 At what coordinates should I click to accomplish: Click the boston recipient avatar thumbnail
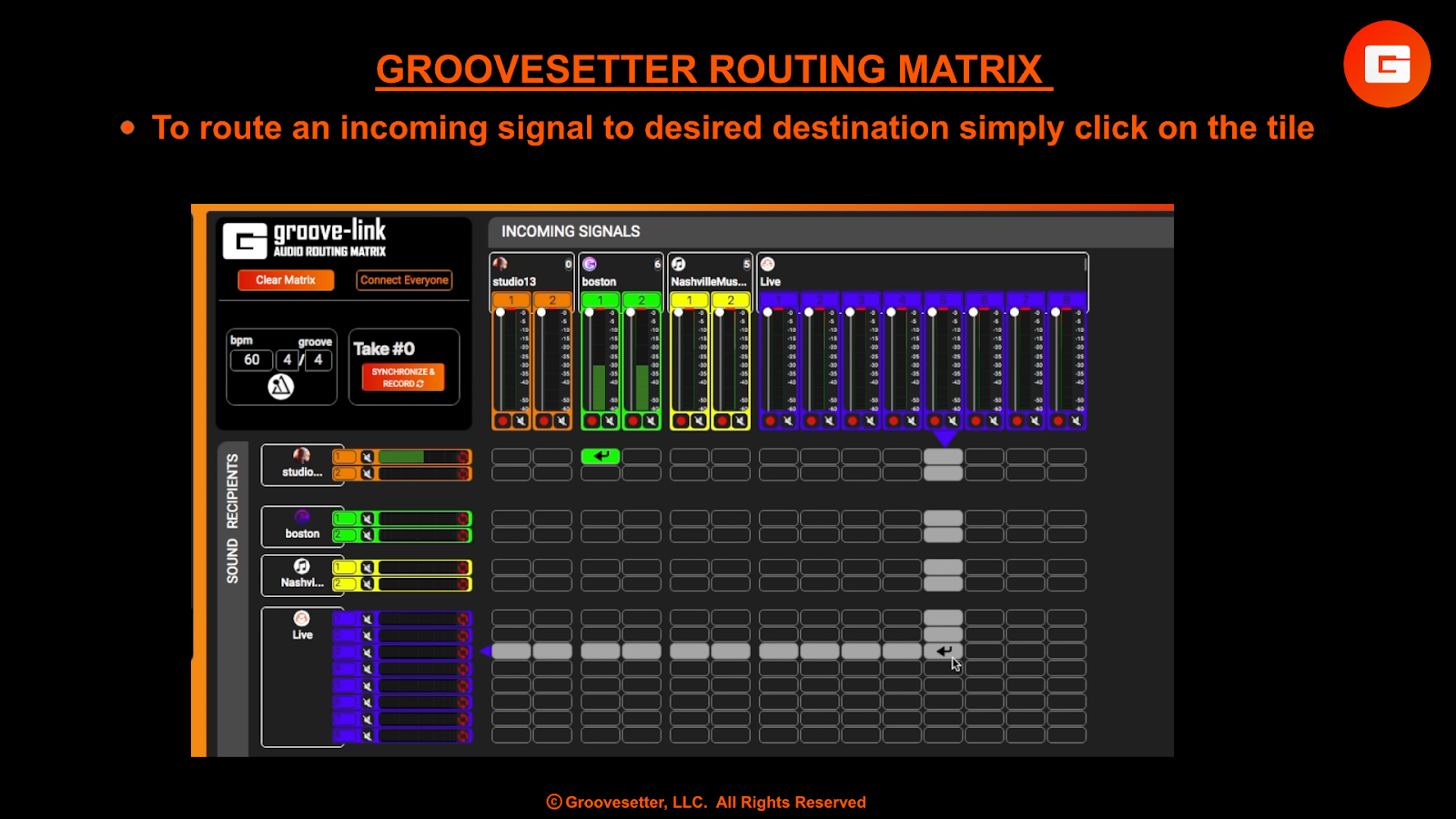click(302, 519)
